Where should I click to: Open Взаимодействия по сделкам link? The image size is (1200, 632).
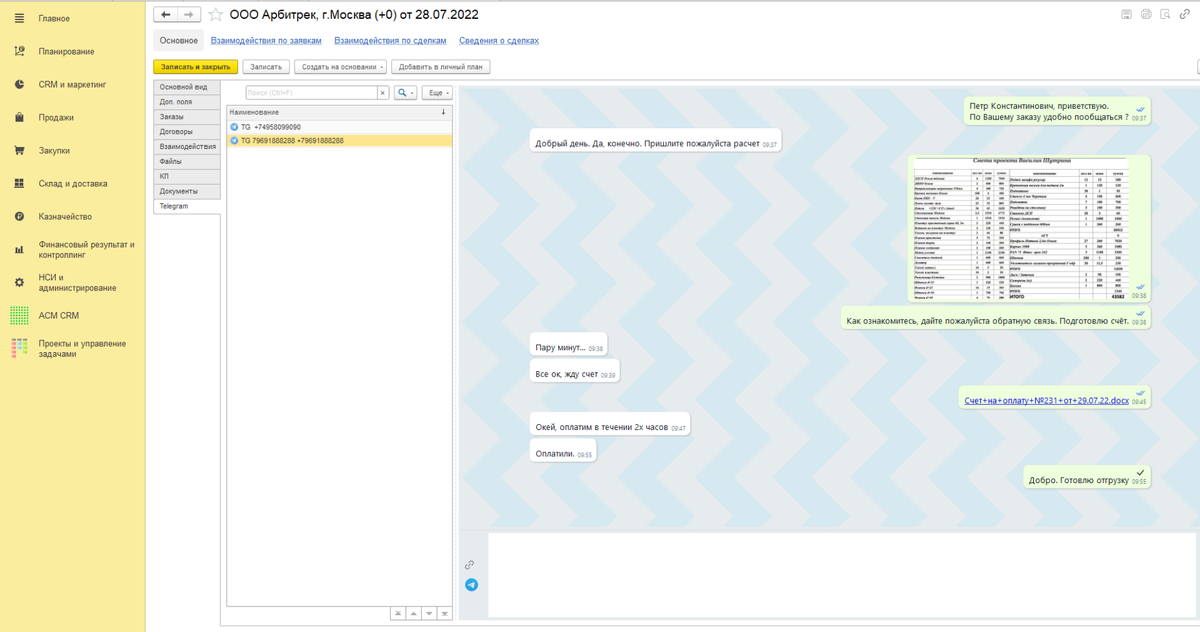pos(390,41)
